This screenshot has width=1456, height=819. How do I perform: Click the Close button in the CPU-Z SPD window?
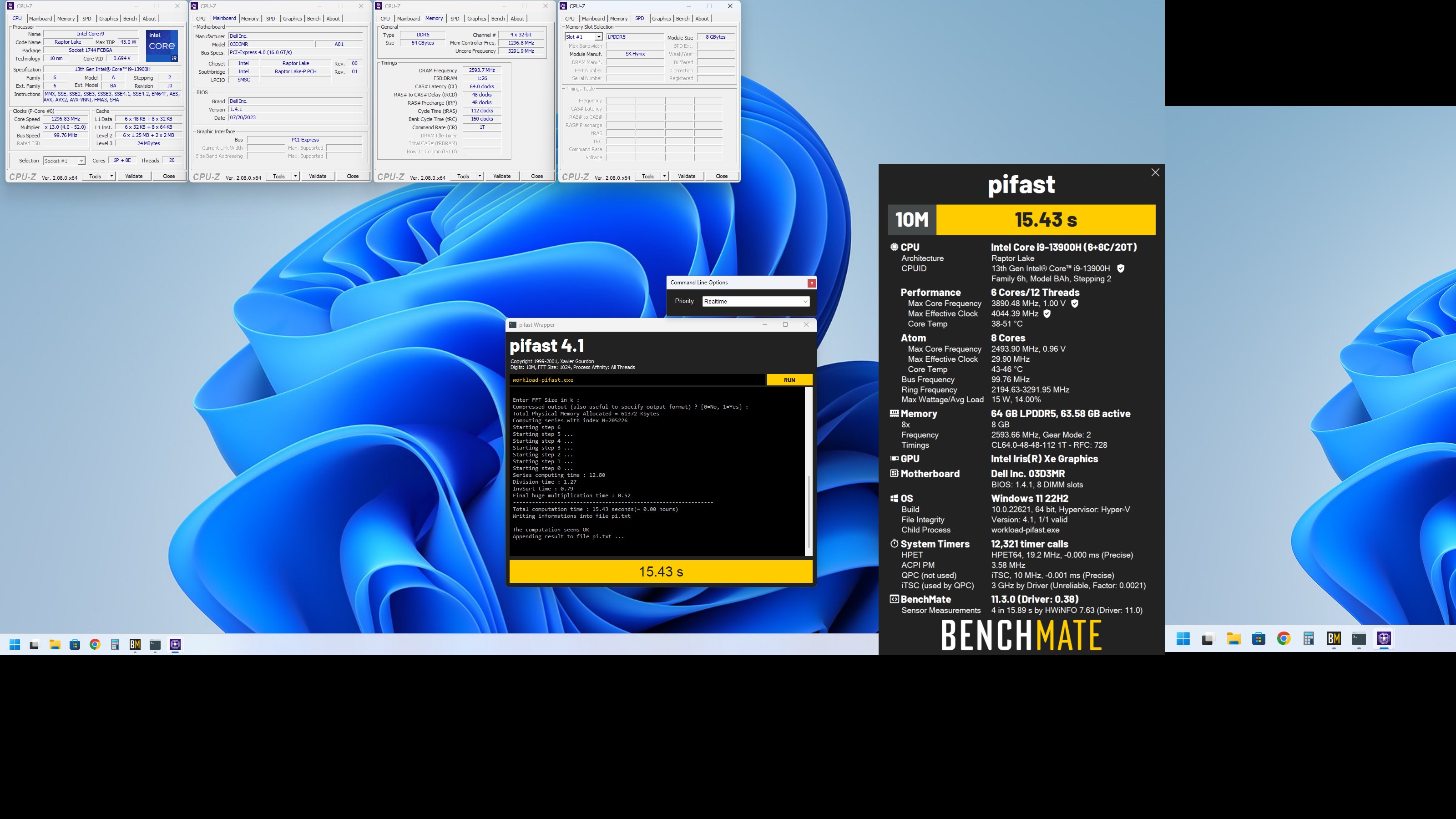tap(722, 177)
